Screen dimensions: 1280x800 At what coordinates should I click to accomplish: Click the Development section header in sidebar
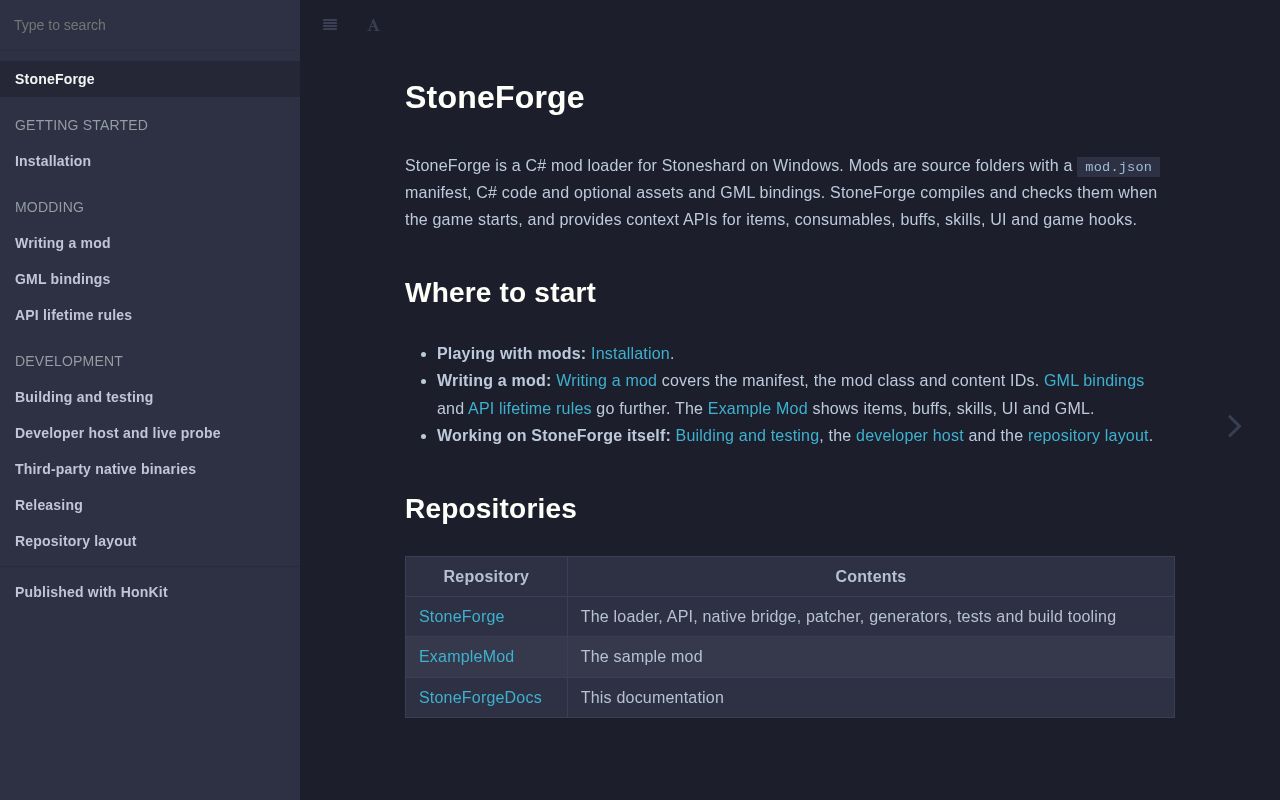tap(69, 361)
